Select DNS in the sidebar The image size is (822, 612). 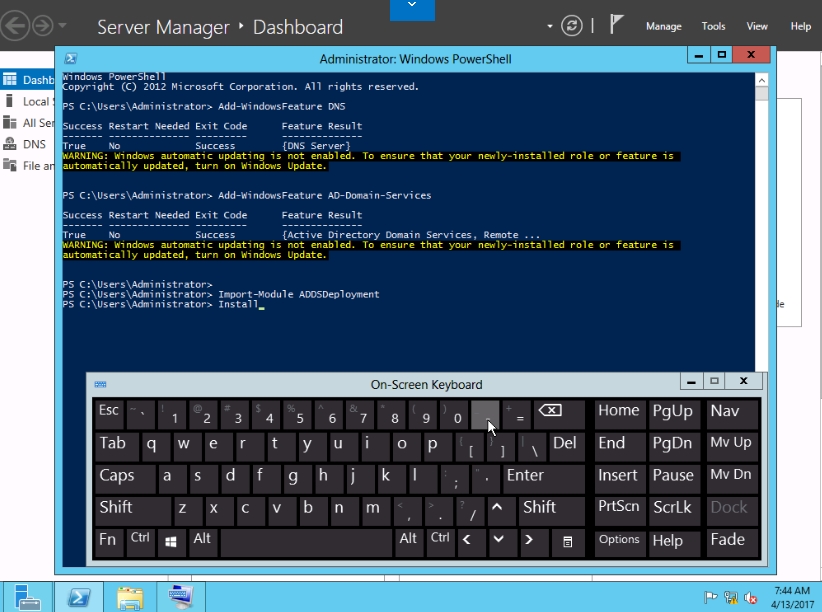tap(28, 144)
